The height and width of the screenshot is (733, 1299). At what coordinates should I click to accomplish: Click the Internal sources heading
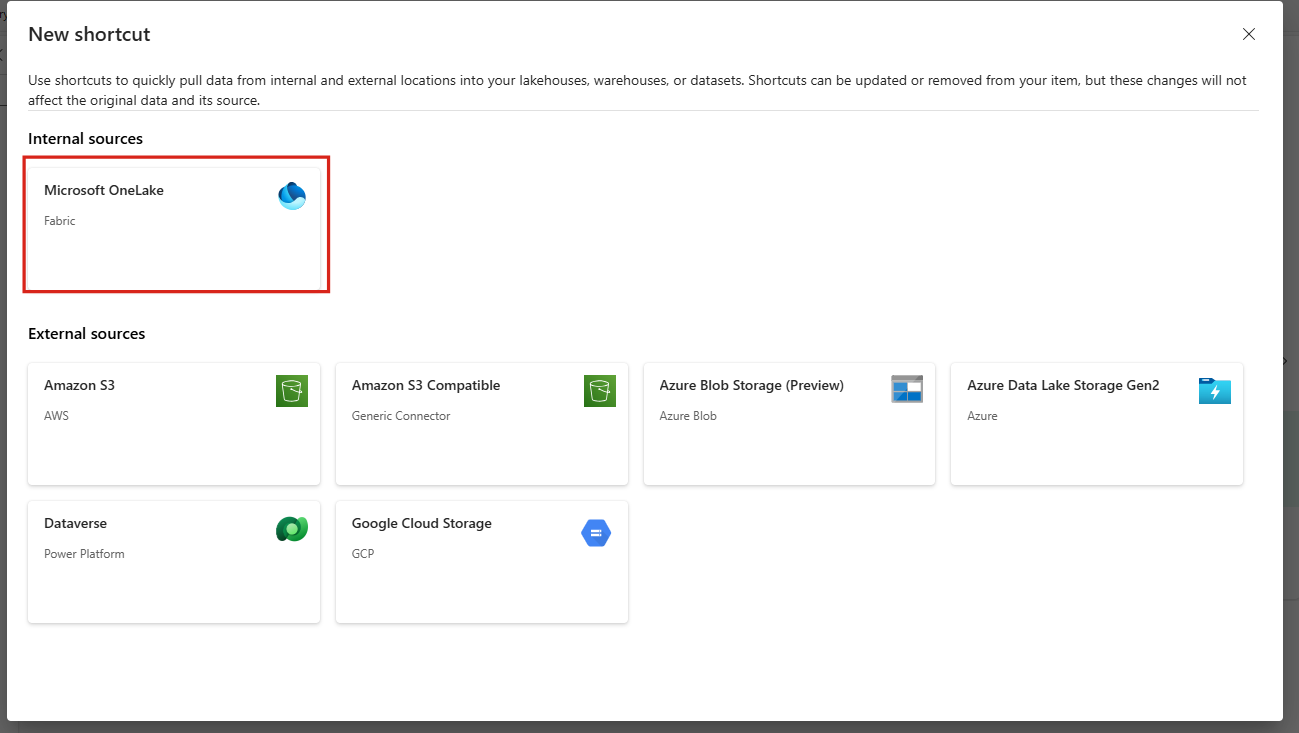(x=86, y=139)
